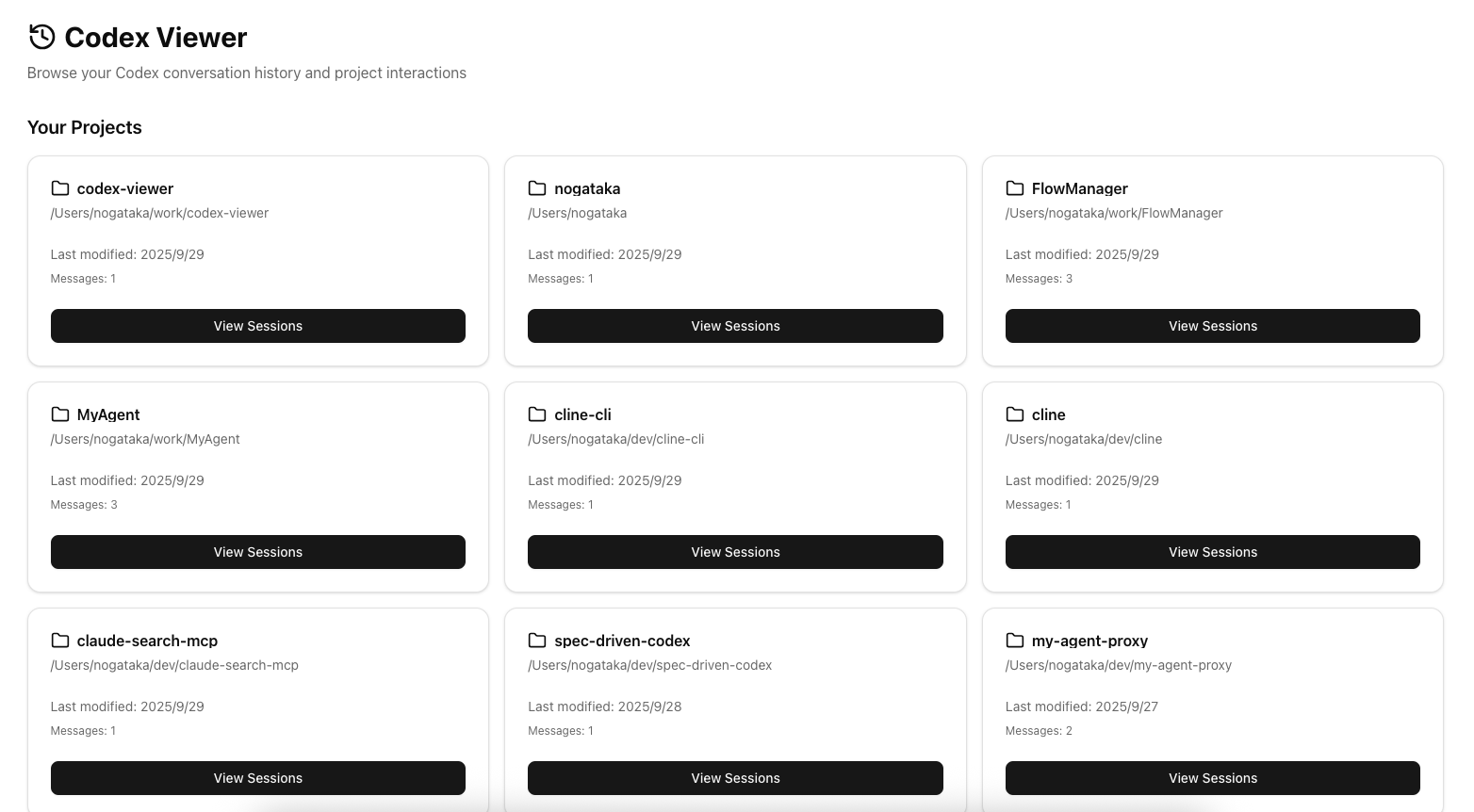Show sessions for my-agent-proxy
This screenshot has width=1474, height=812.
coord(1212,778)
